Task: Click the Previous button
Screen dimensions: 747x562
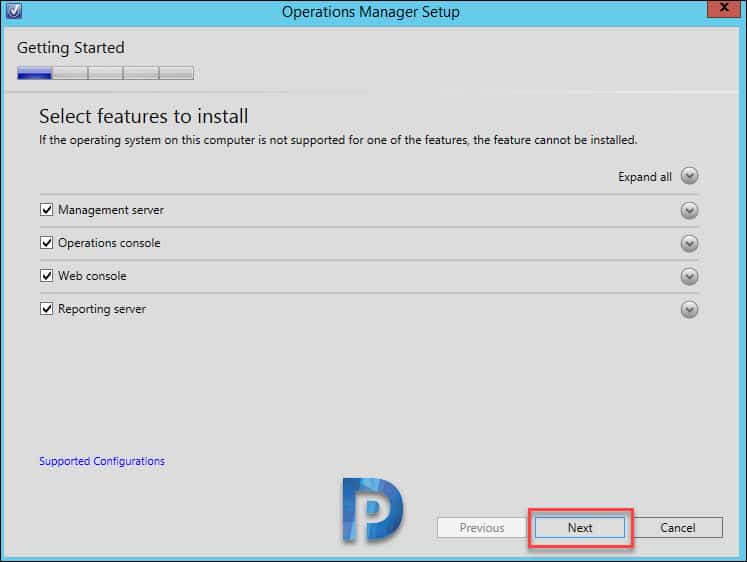Action: click(x=482, y=528)
